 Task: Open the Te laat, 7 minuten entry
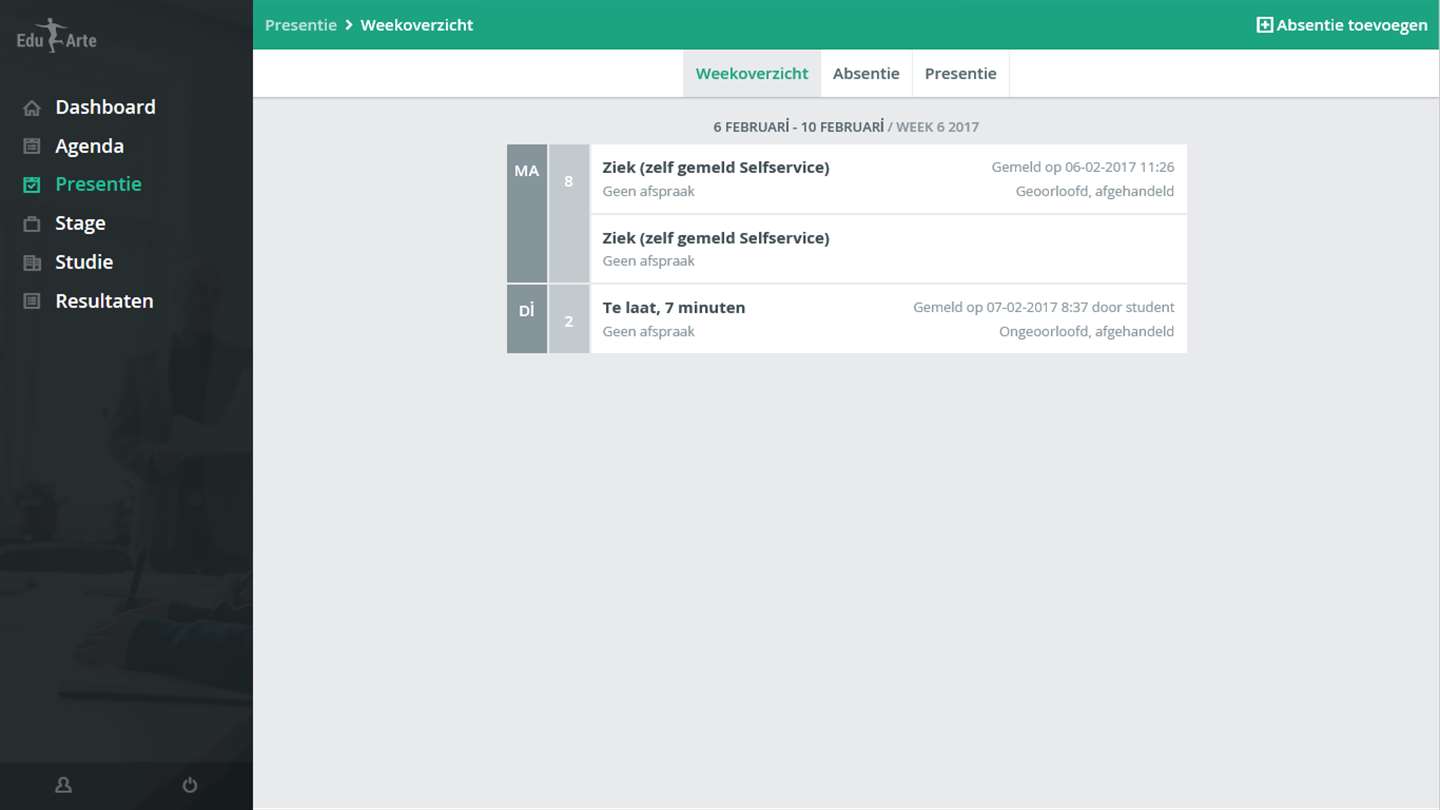888,319
